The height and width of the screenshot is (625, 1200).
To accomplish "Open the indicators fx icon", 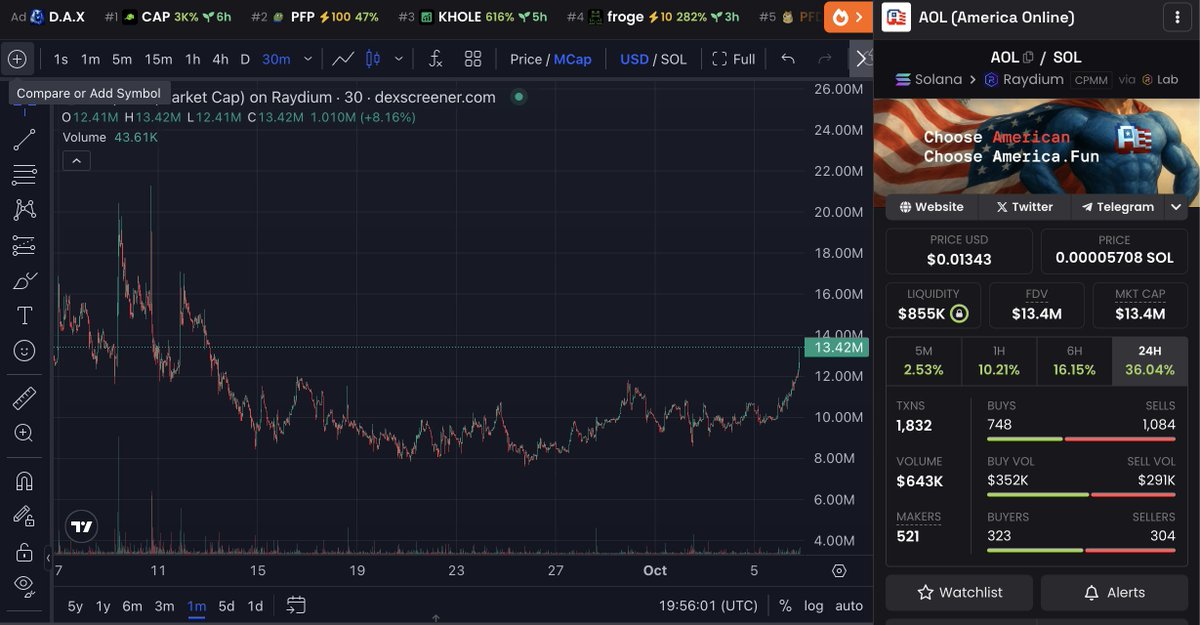I will (x=435, y=59).
